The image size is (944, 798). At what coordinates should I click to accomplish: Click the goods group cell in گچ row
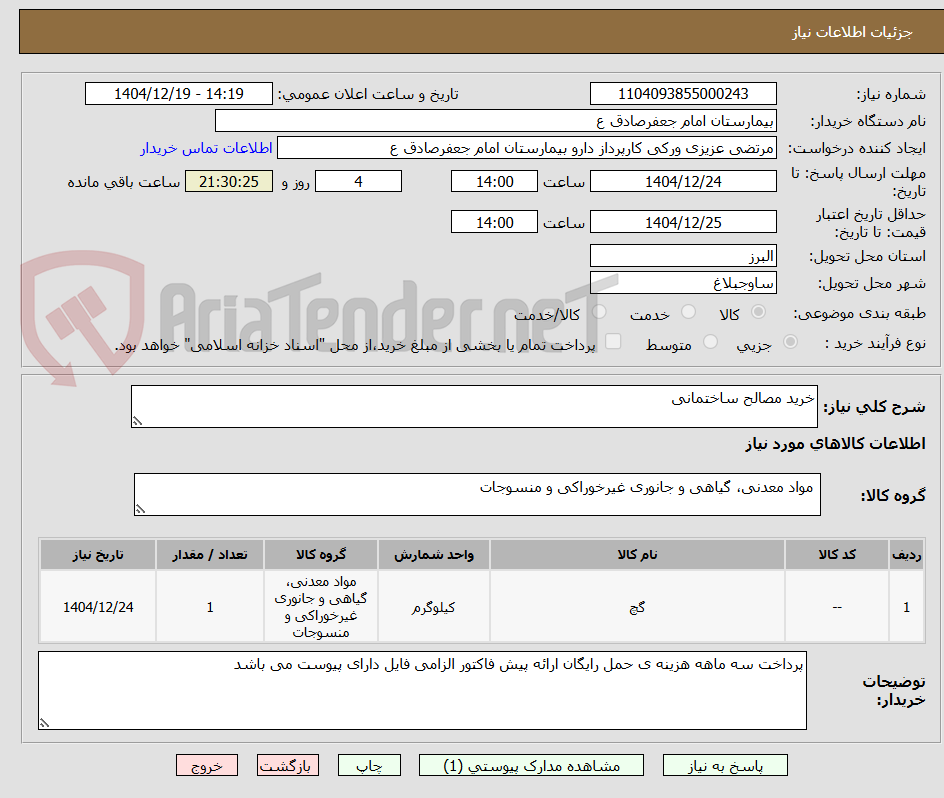pyautogui.click(x=321, y=607)
